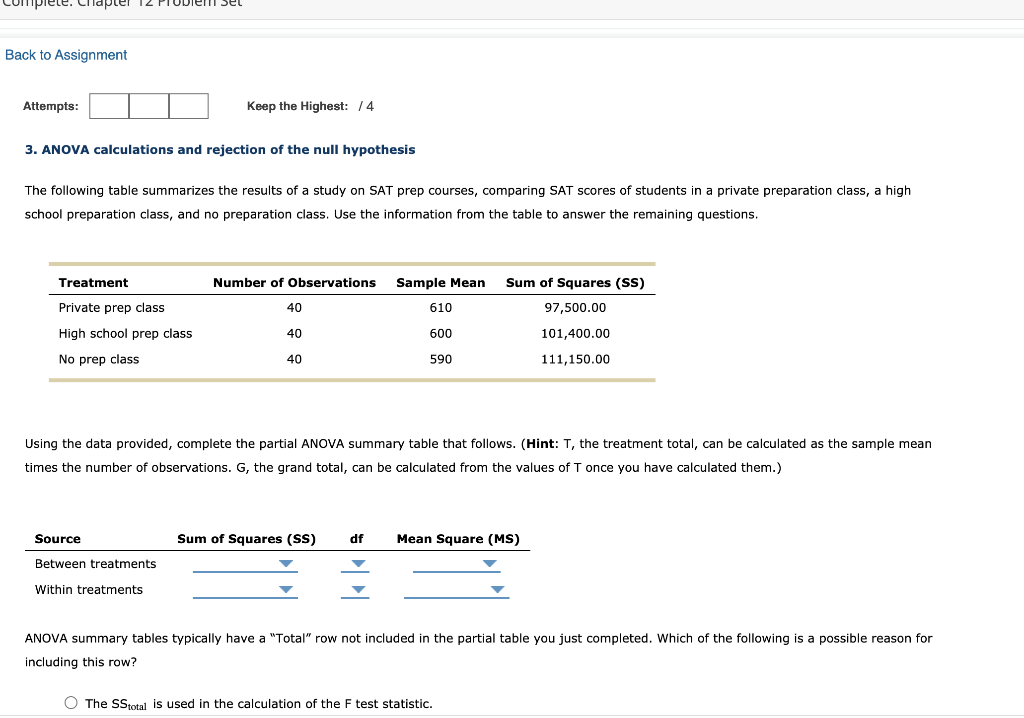Select the radio button about SS total
This screenshot has height=718, width=1024.
[71, 702]
